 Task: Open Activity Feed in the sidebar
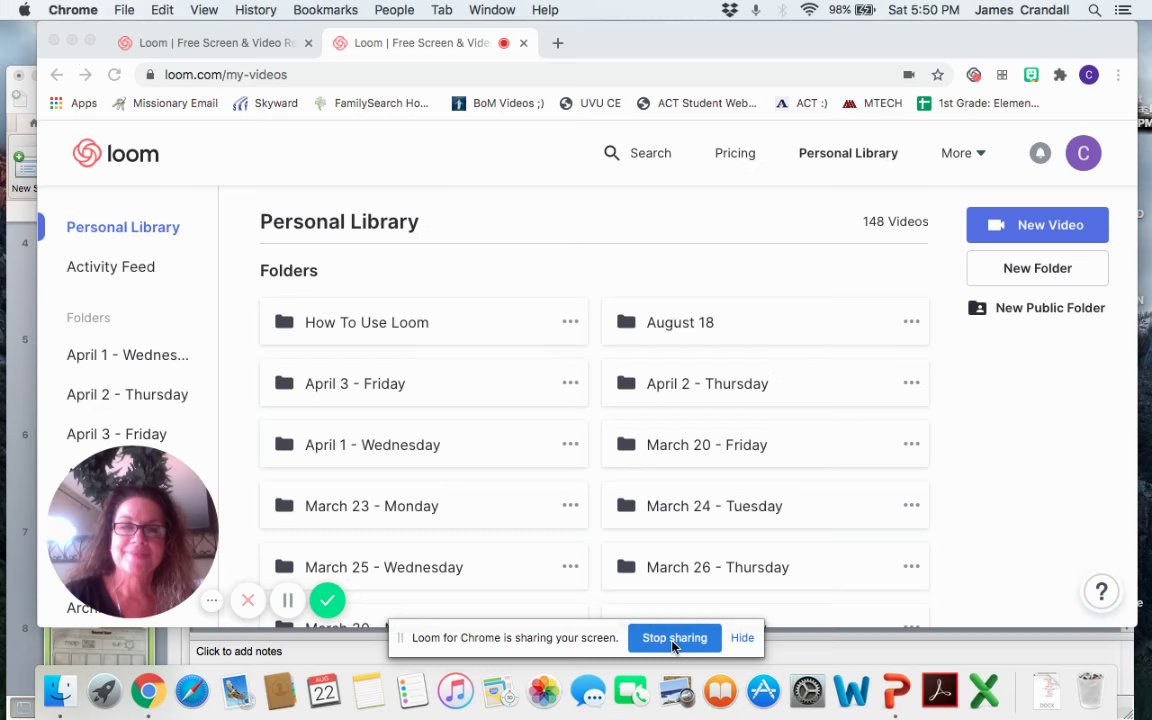point(110,267)
